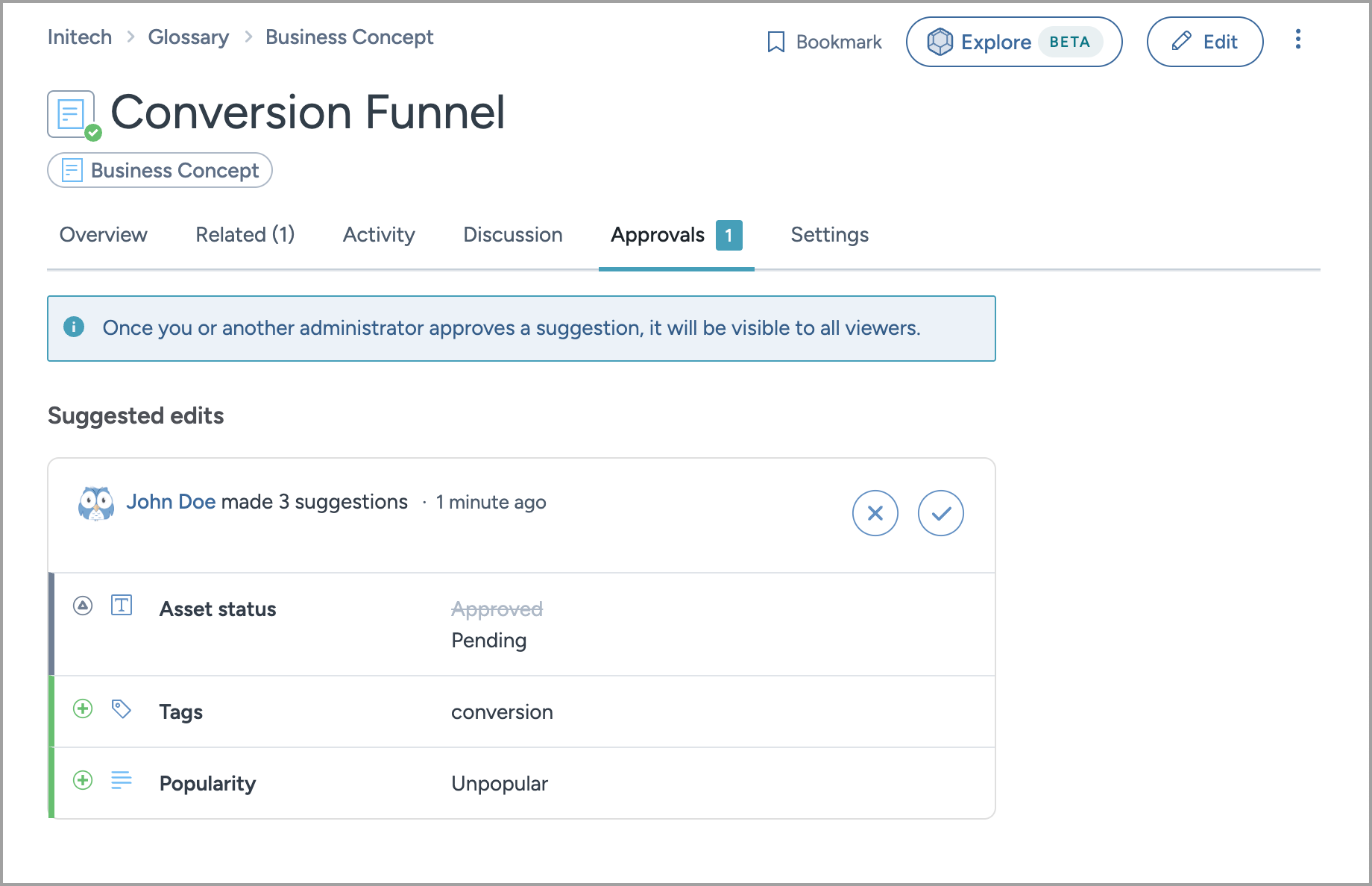This screenshot has height=886, width=1372.
Task: Click the Explore hexagon icon
Action: pos(941,42)
